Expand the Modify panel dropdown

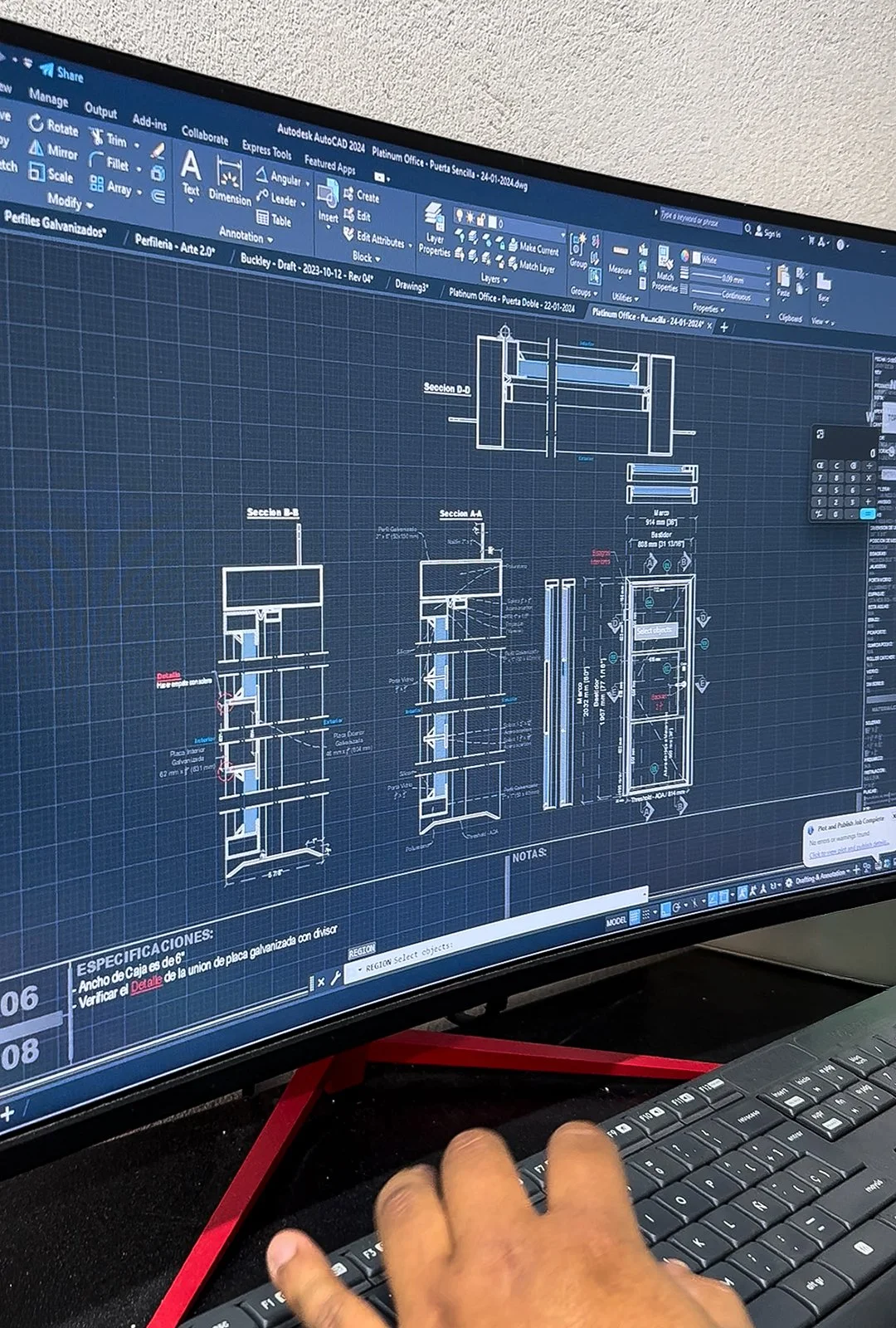pos(70,202)
